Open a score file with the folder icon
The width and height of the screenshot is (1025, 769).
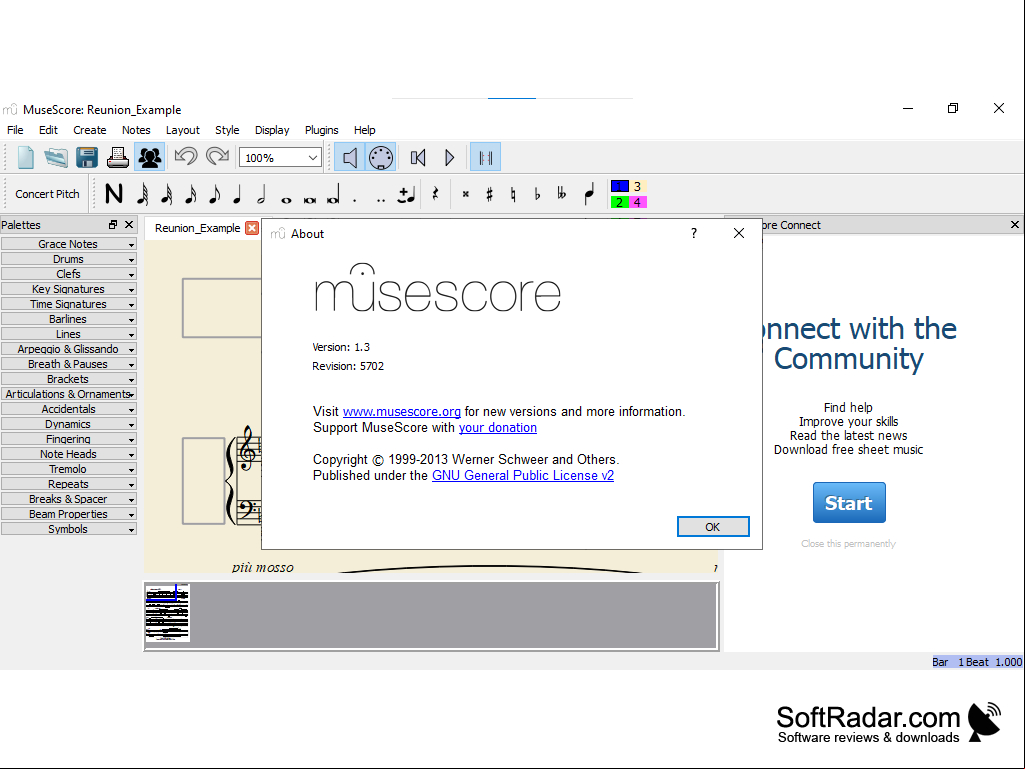(56, 158)
